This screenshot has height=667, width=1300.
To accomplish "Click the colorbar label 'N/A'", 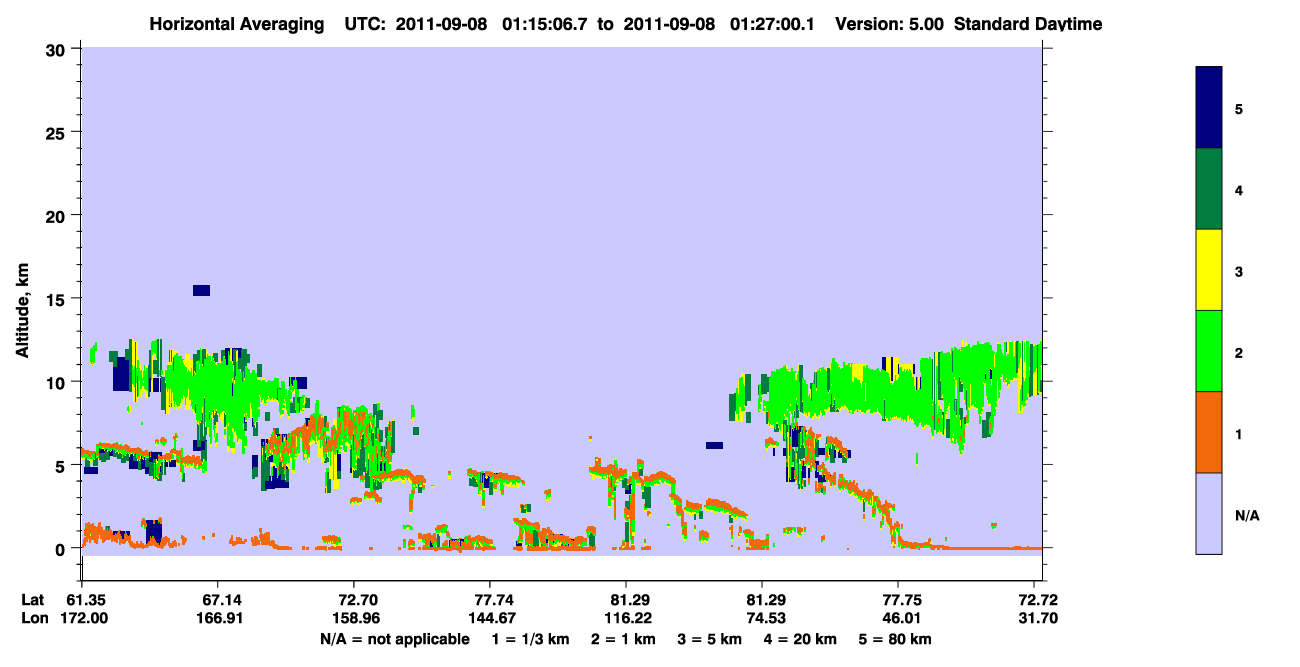I will click(1247, 515).
